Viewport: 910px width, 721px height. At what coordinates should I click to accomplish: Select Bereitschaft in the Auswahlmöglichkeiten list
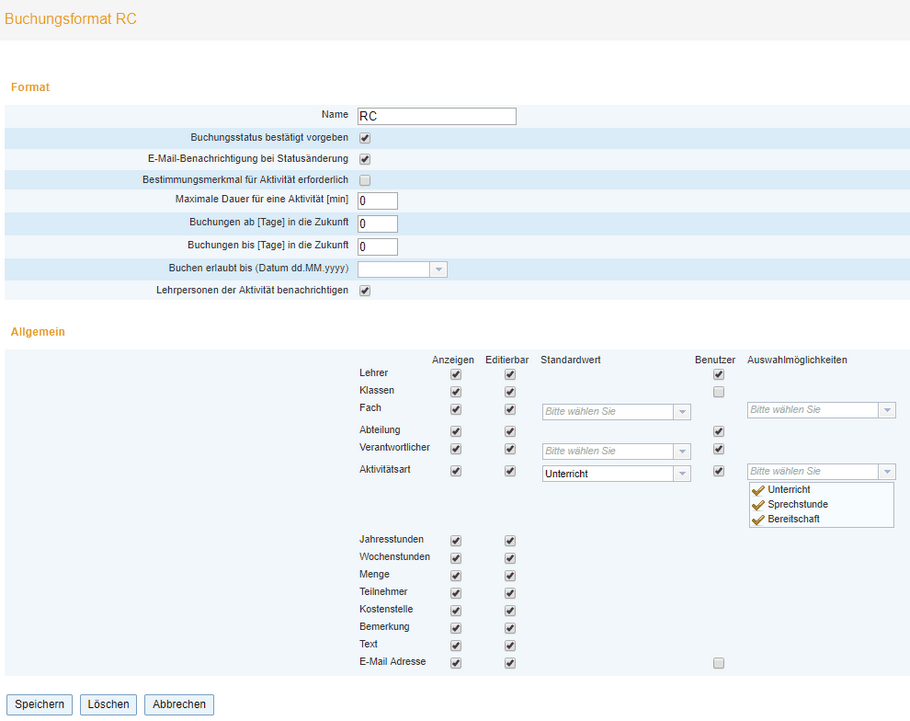[793, 519]
